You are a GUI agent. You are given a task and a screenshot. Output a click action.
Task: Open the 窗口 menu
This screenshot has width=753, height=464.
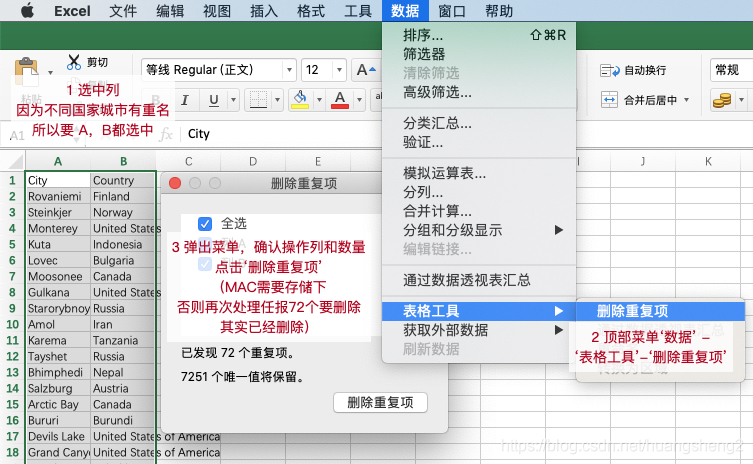coord(452,11)
